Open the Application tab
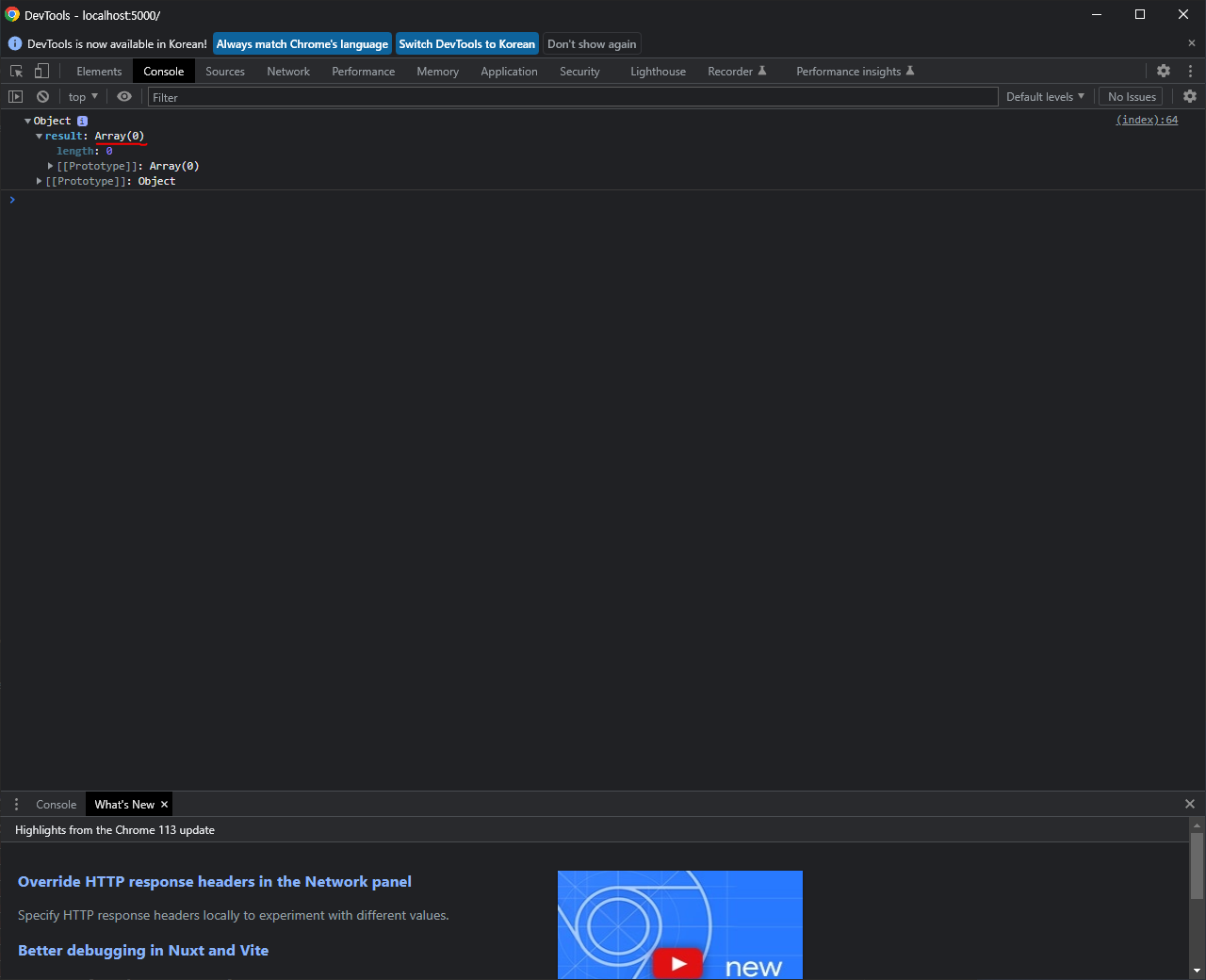Viewport: 1206px width, 980px height. pyautogui.click(x=510, y=72)
